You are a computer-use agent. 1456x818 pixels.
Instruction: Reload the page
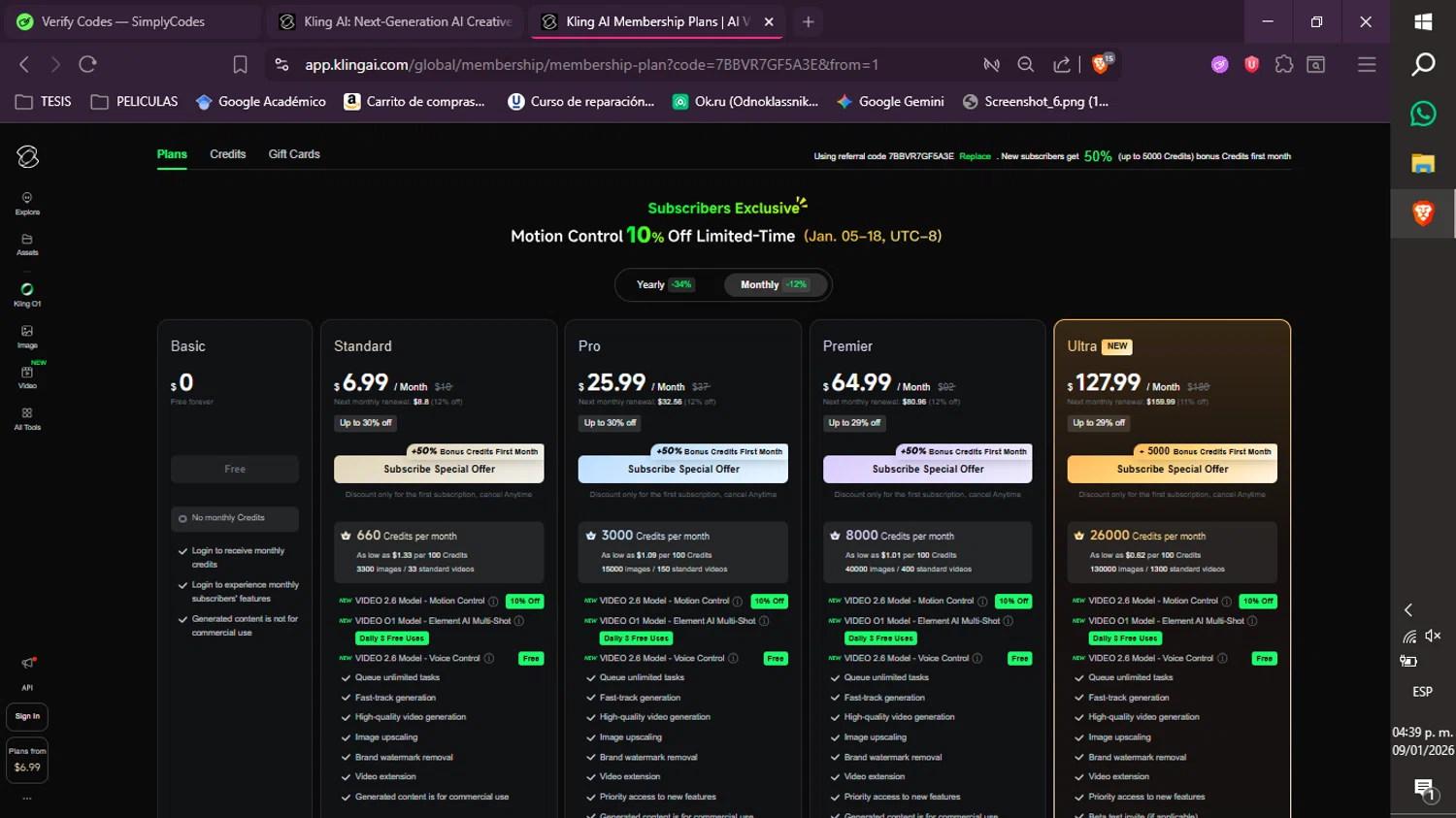[87, 64]
